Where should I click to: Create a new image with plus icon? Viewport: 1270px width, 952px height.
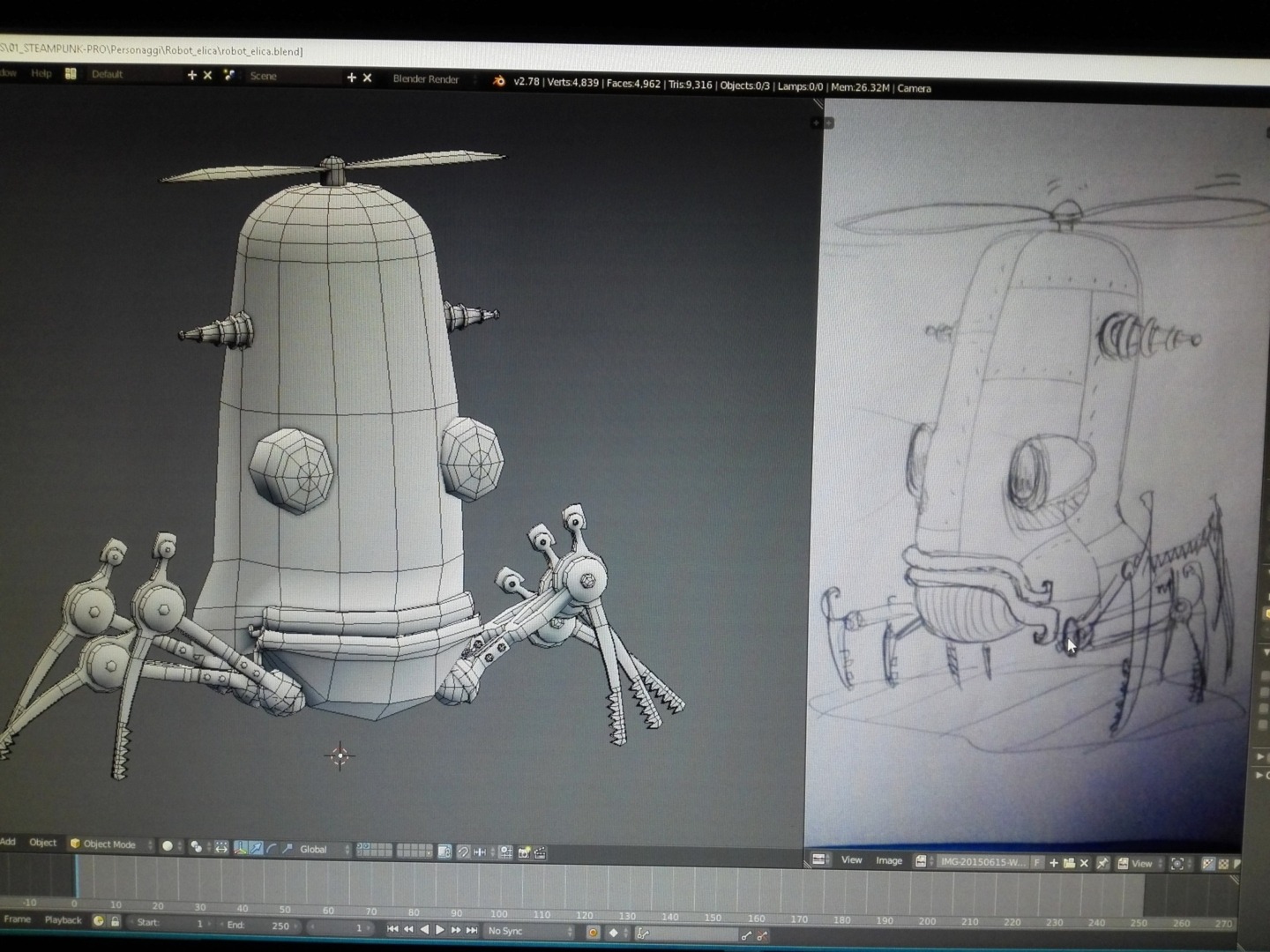pyautogui.click(x=1053, y=863)
